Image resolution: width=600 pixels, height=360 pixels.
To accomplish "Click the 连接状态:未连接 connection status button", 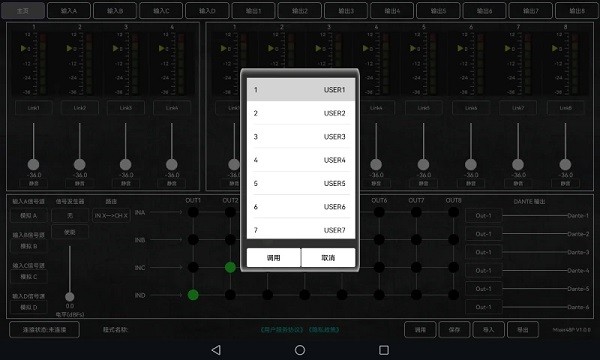I will pyautogui.click(x=44, y=329).
